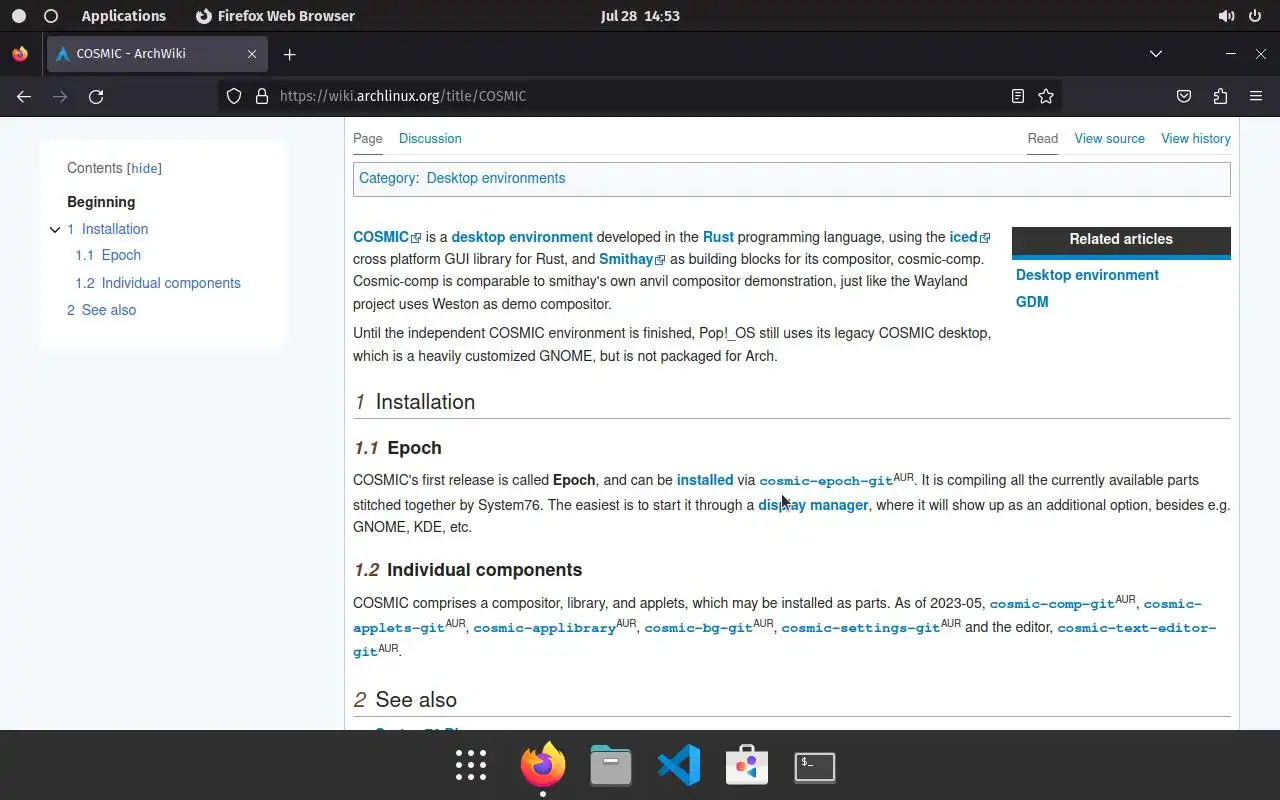Switch to the Discussion tab
Viewport: 1280px width, 800px height.
[x=430, y=138]
